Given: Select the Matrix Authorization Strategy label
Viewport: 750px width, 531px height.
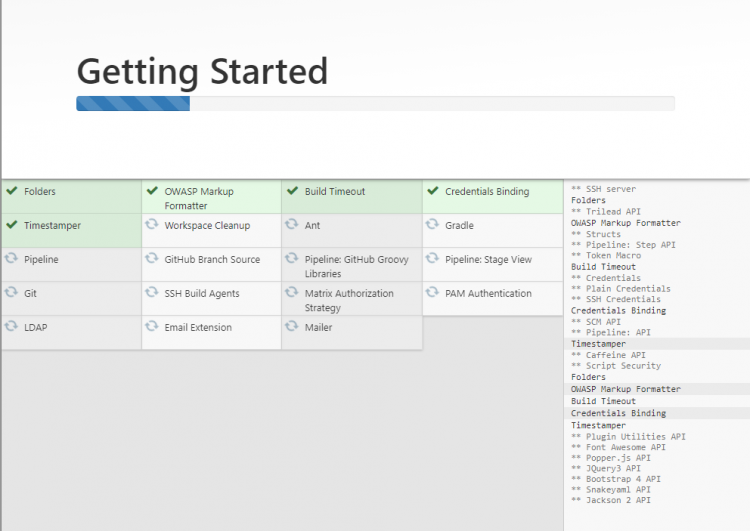Looking at the screenshot, I should [349, 300].
